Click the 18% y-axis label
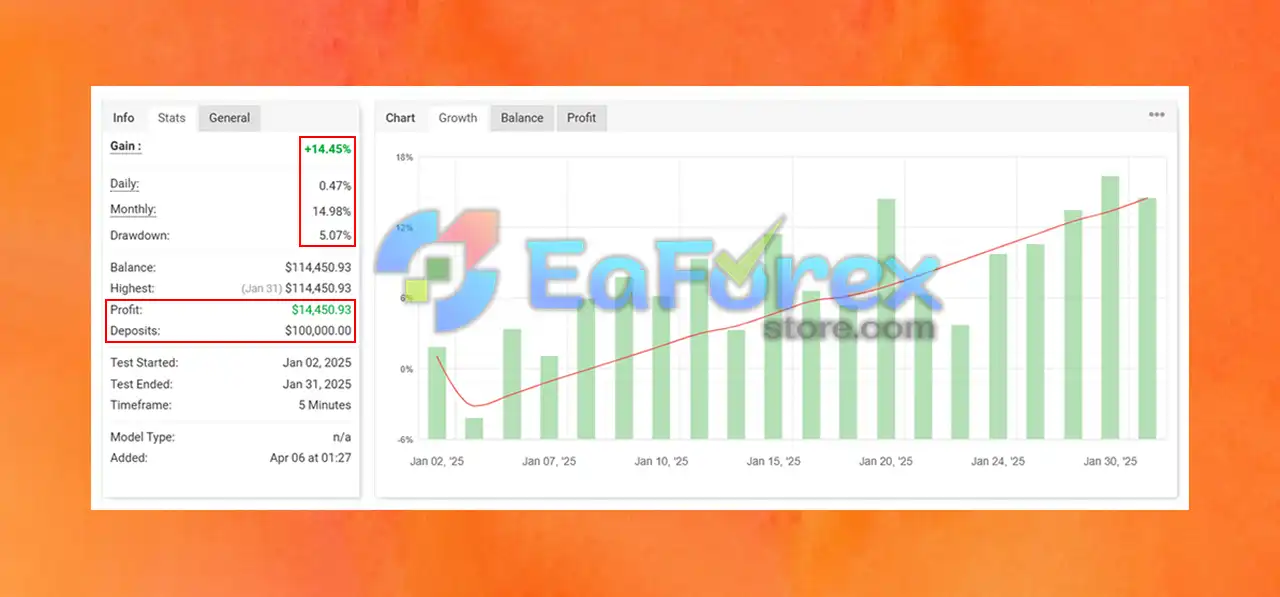The width and height of the screenshot is (1280, 597). click(404, 158)
